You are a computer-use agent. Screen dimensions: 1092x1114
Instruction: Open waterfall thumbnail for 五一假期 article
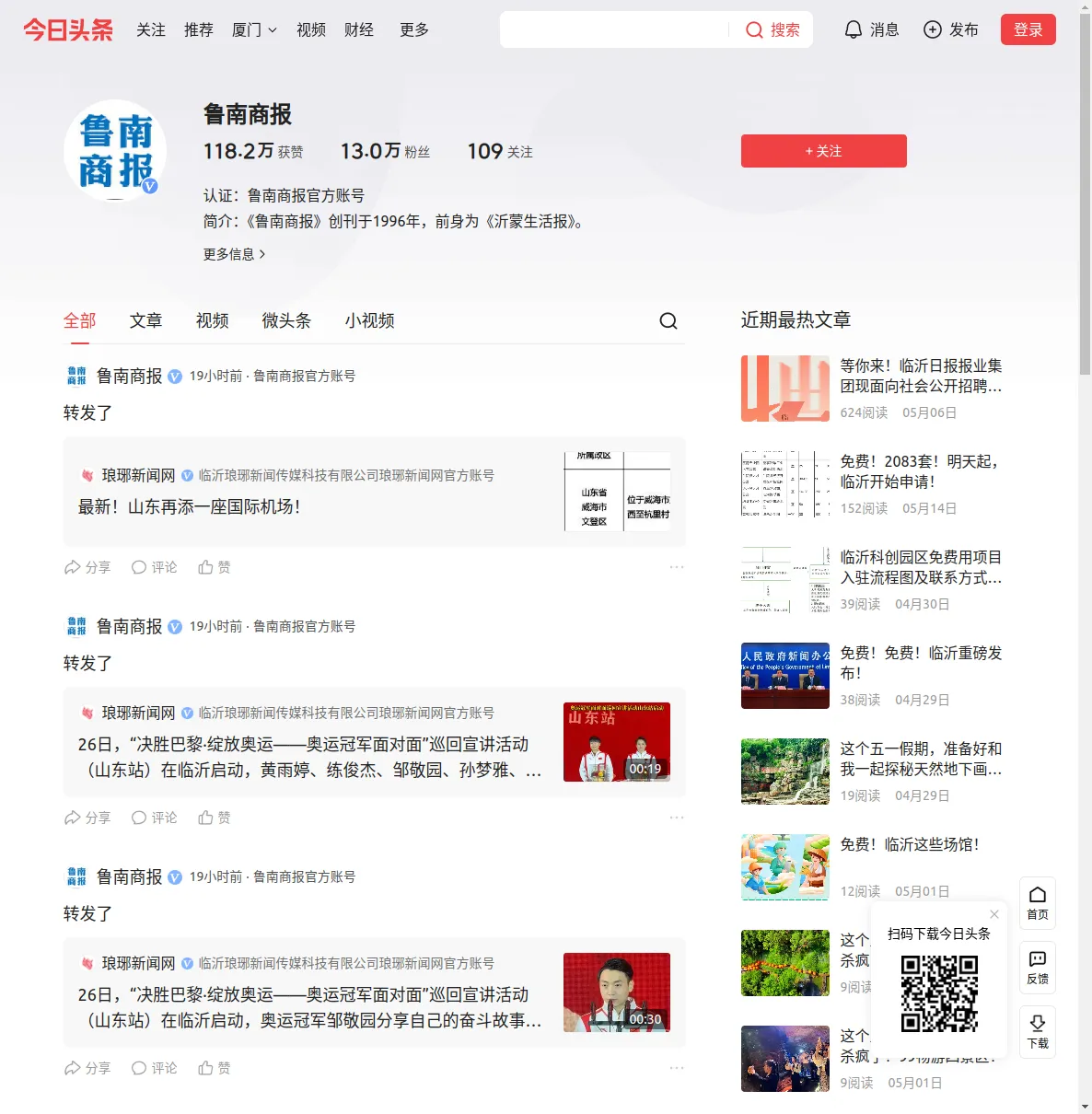click(x=785, y=772)
